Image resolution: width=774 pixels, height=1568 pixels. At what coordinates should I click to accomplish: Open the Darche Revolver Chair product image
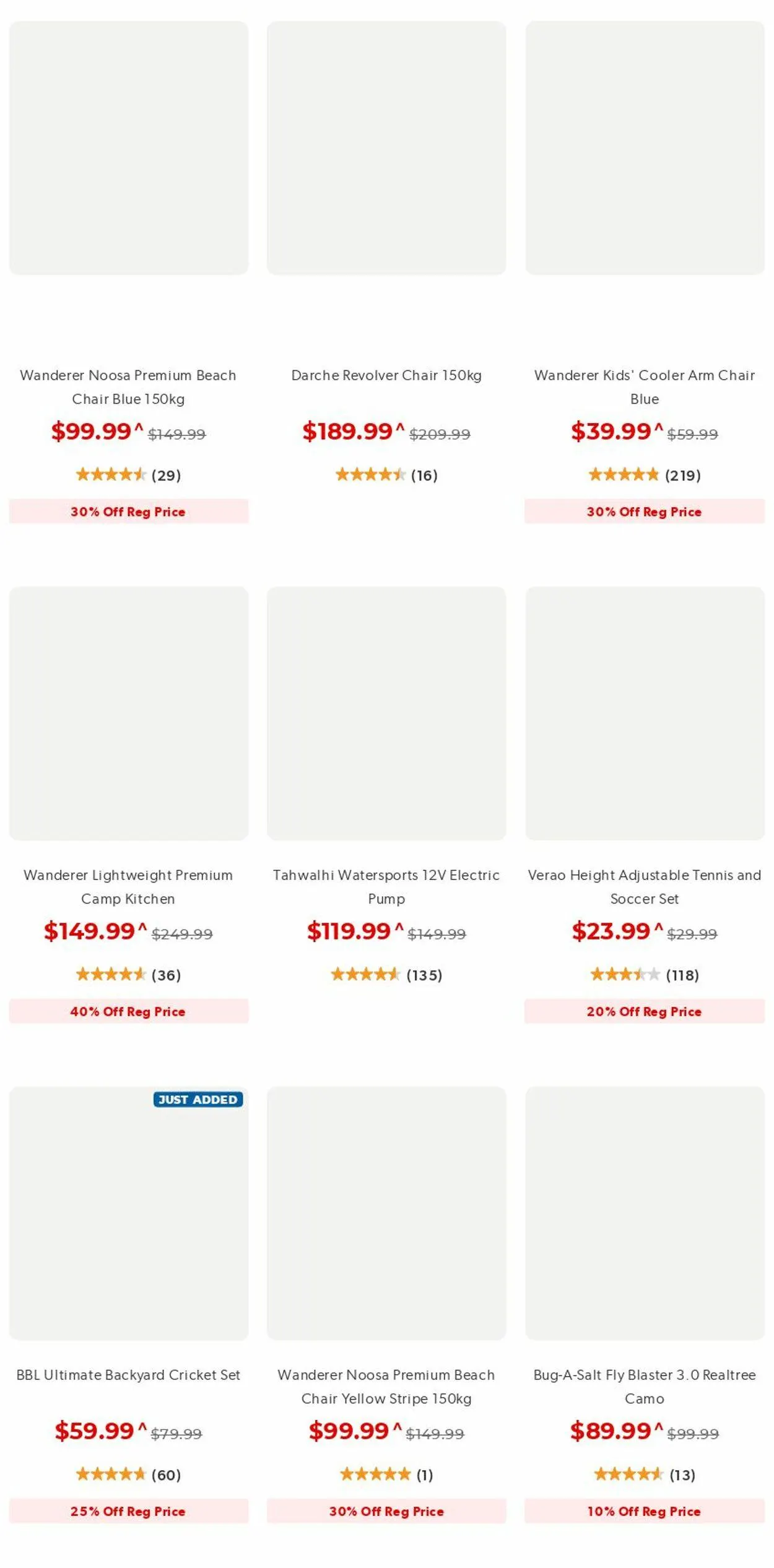point(386,148)
